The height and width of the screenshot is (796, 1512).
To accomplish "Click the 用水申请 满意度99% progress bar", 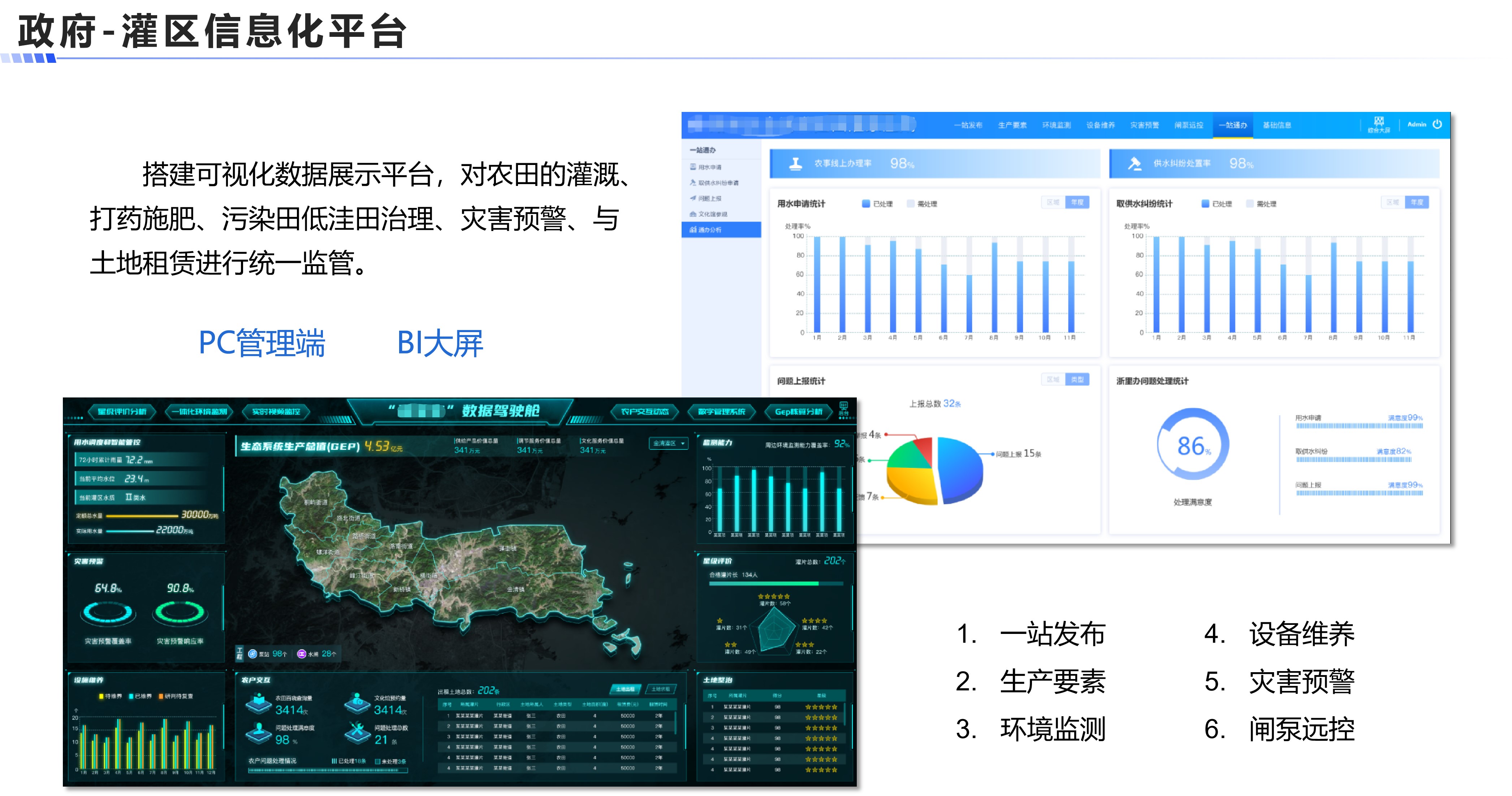I will click(1359, 426).
